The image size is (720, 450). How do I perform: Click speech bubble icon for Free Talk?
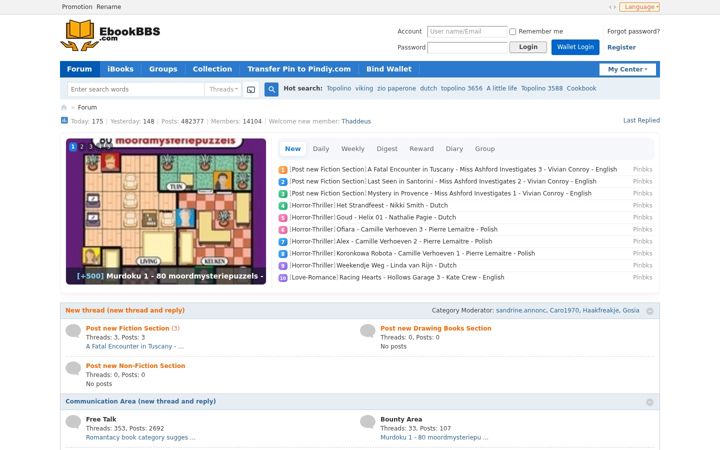tap(73, 421)
